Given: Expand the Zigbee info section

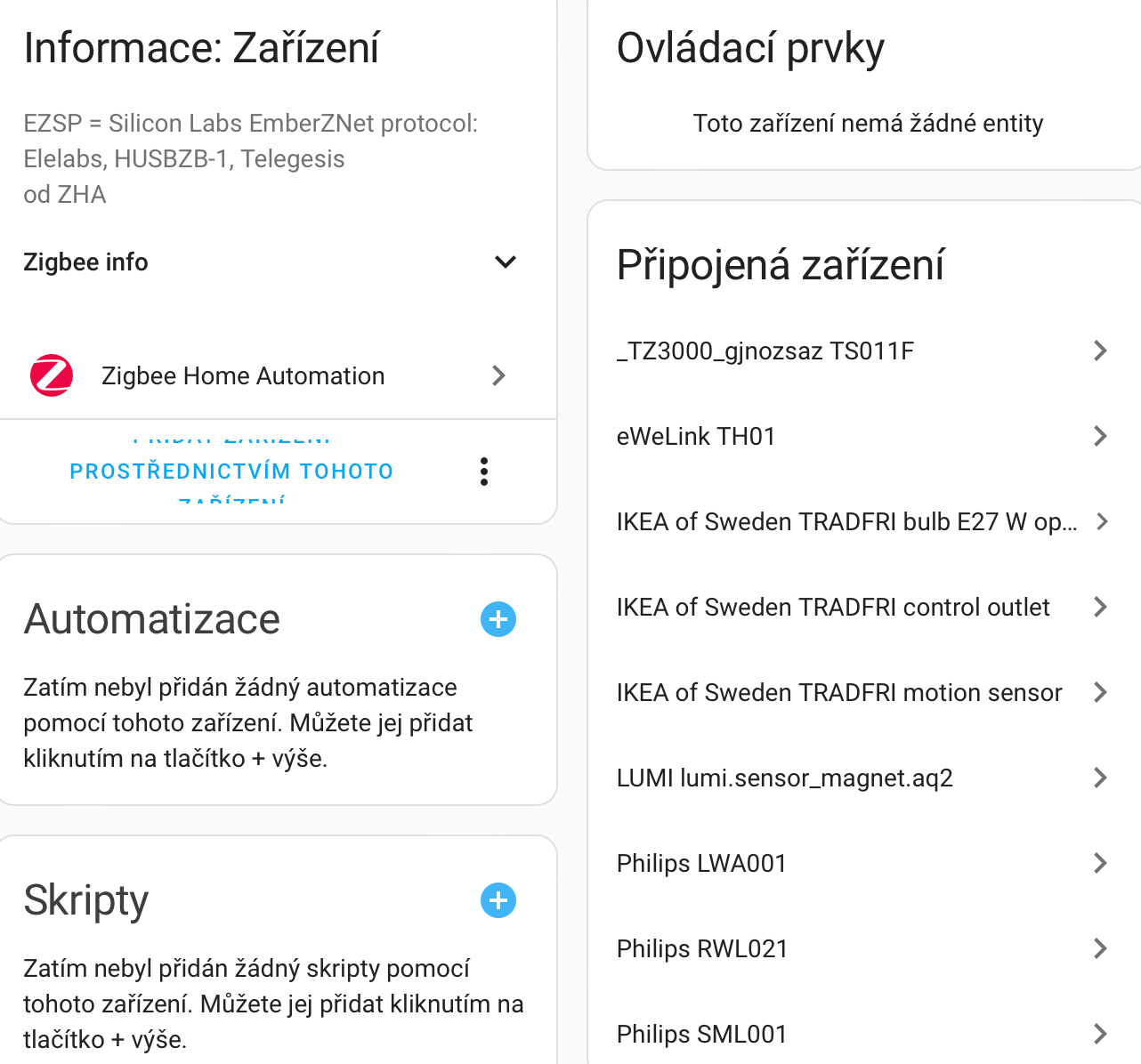Looking at the screenshot, I should [x=85, y=262].
